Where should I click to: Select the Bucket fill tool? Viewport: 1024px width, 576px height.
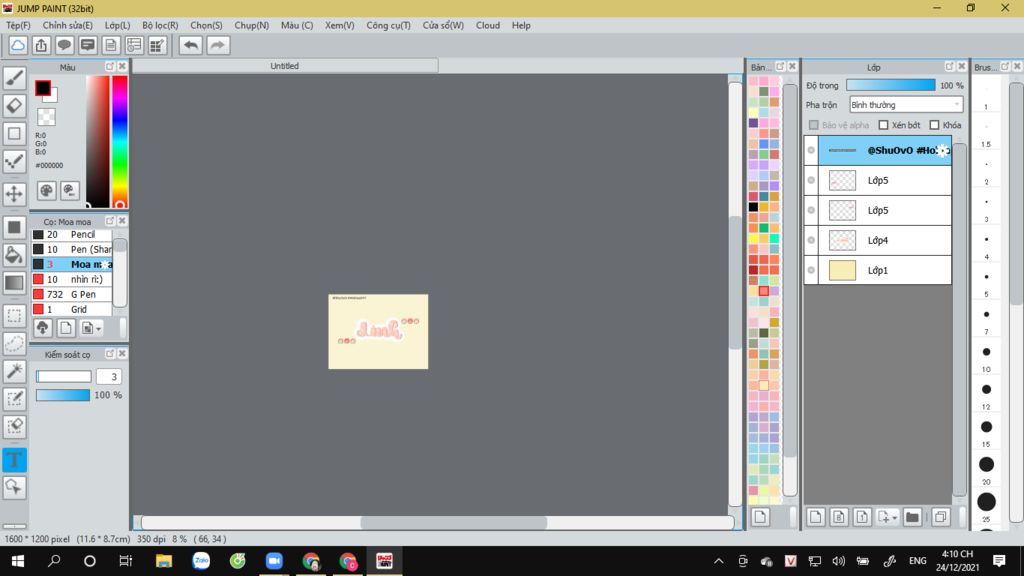tap(14, 255)
